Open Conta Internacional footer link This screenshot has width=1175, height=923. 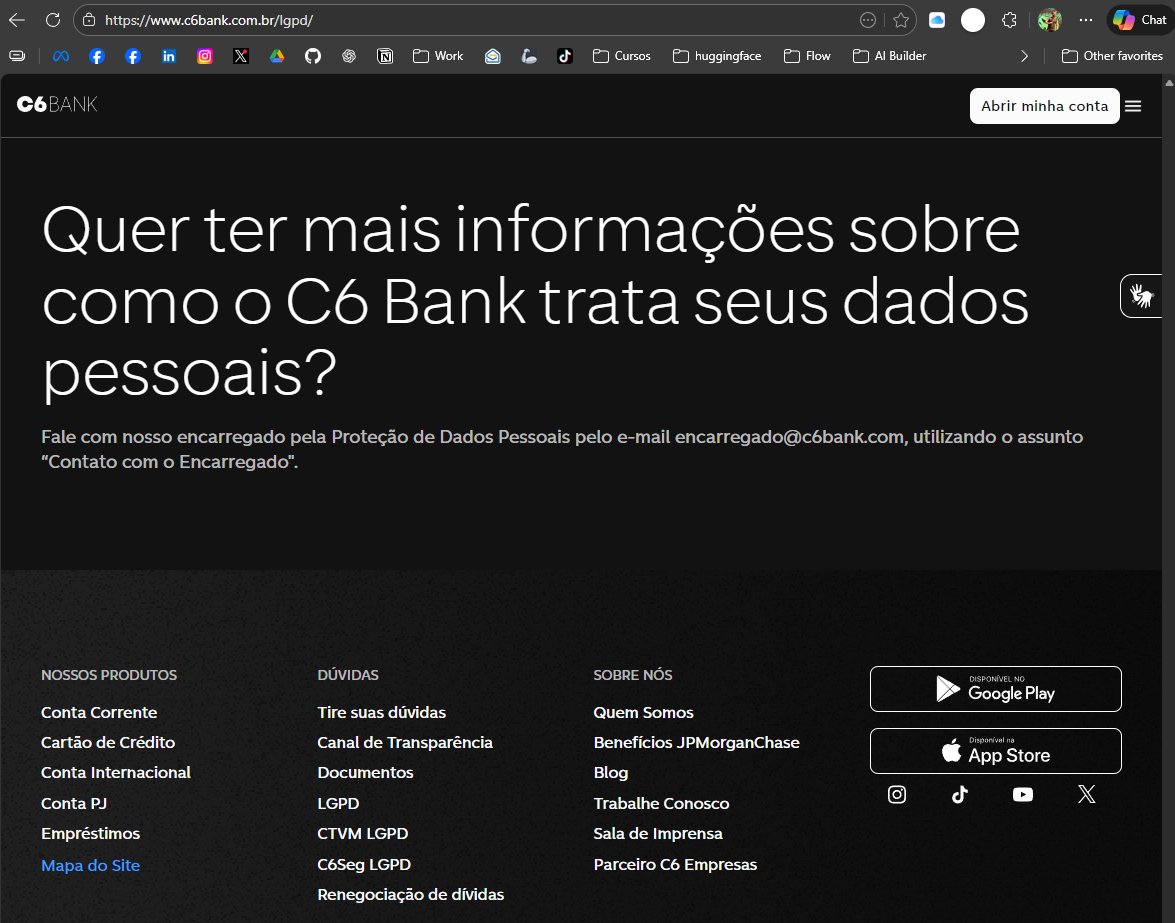pos(116,772)
